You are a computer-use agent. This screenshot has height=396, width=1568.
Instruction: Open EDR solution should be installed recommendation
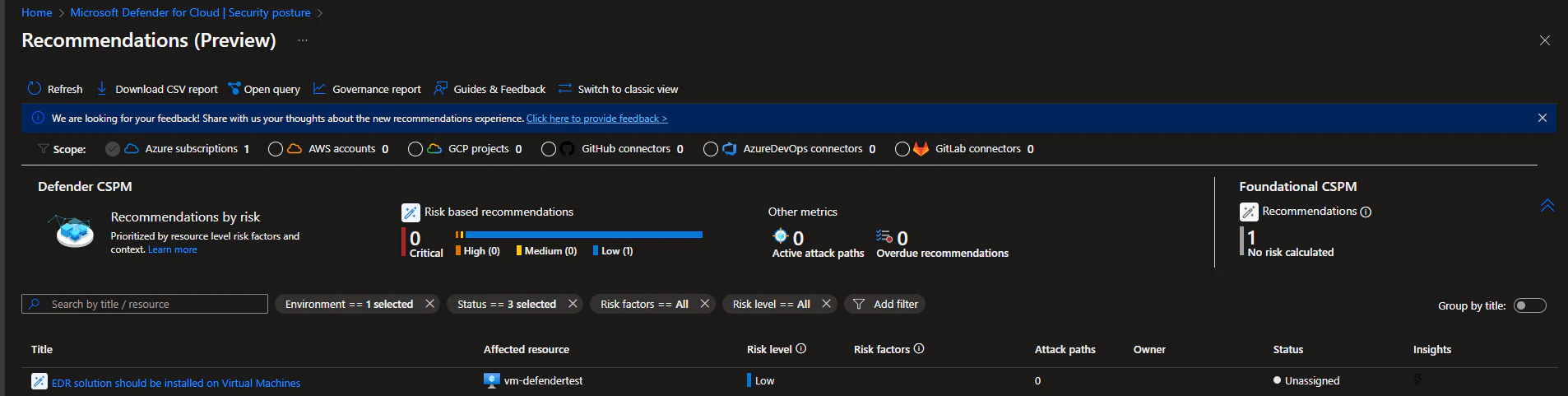click(176, 383)
